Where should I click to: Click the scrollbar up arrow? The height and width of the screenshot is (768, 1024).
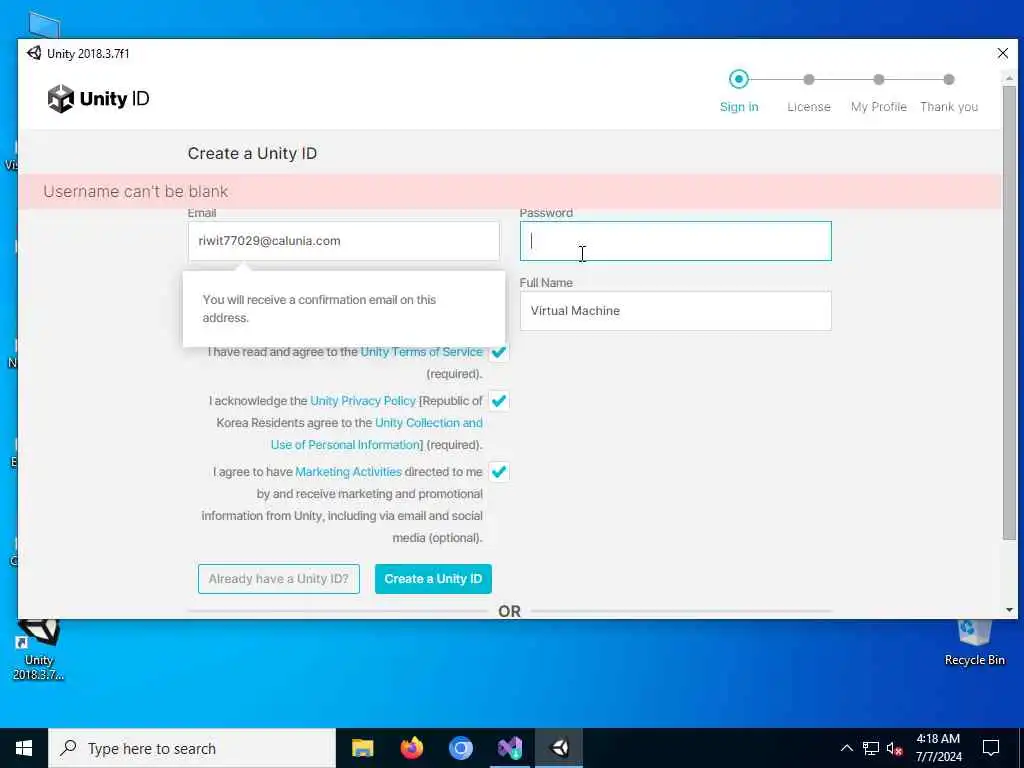point(1010,77)
